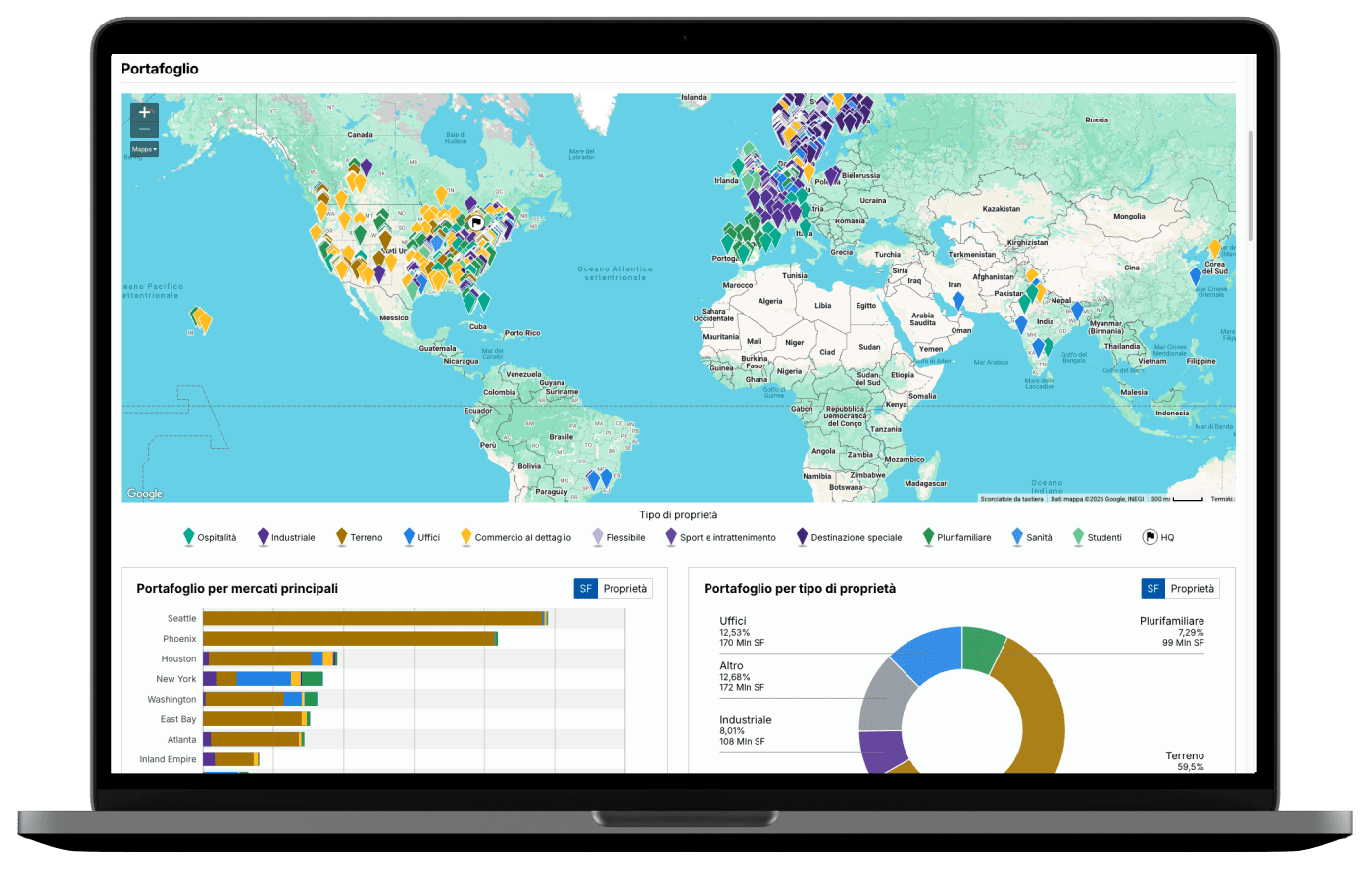Image resolution: width=1372 pixels, height=876 pixels.
Task: Open the Mappa map type dropdown
Action: coord(144,149)
